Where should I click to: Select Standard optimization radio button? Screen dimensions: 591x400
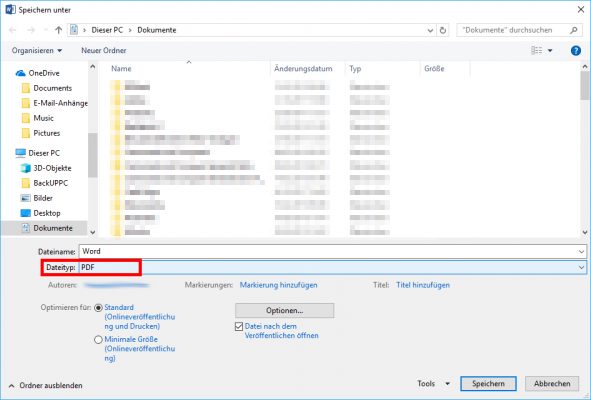pyautogui.click(x=98, y=308)
